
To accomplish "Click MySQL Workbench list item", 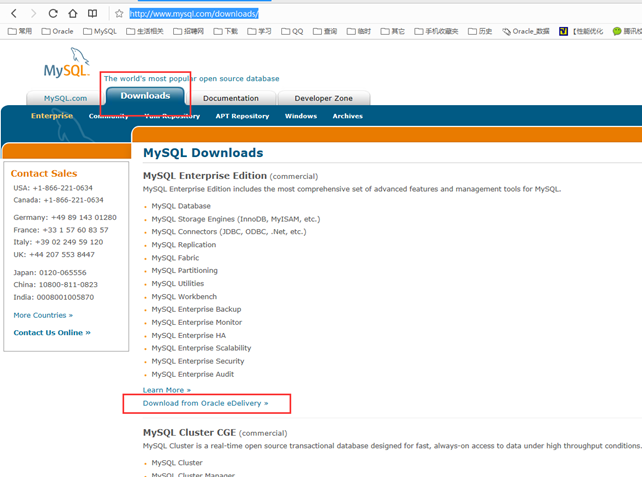I will coord(184,297).
